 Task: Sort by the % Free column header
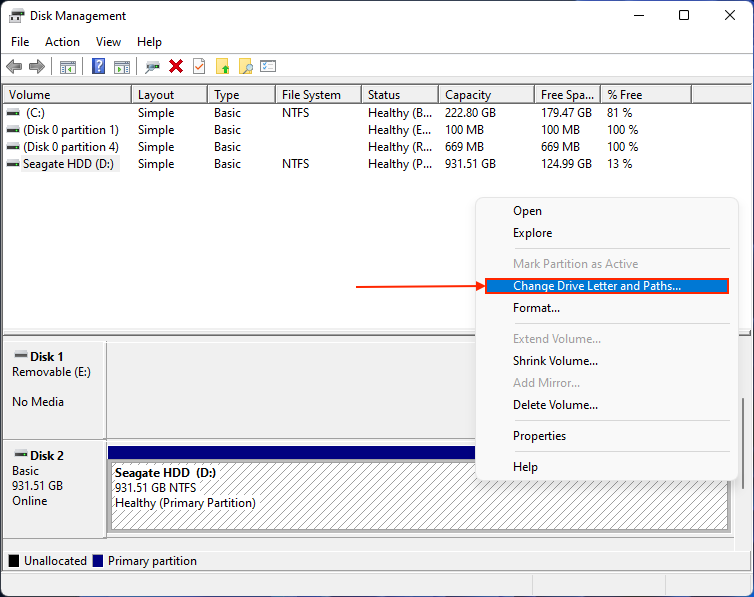point(646,95)
